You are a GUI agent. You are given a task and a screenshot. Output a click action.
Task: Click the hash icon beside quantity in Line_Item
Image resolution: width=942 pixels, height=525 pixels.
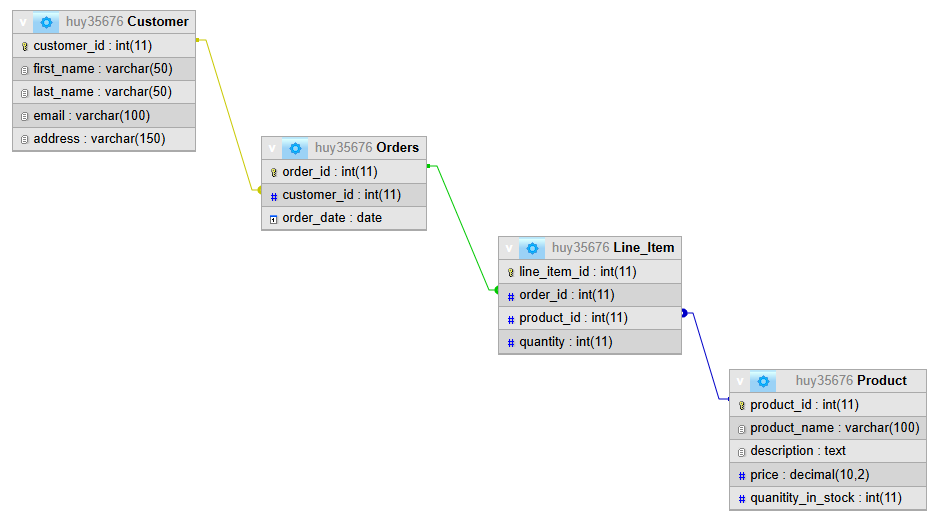(x=511, y=343)
